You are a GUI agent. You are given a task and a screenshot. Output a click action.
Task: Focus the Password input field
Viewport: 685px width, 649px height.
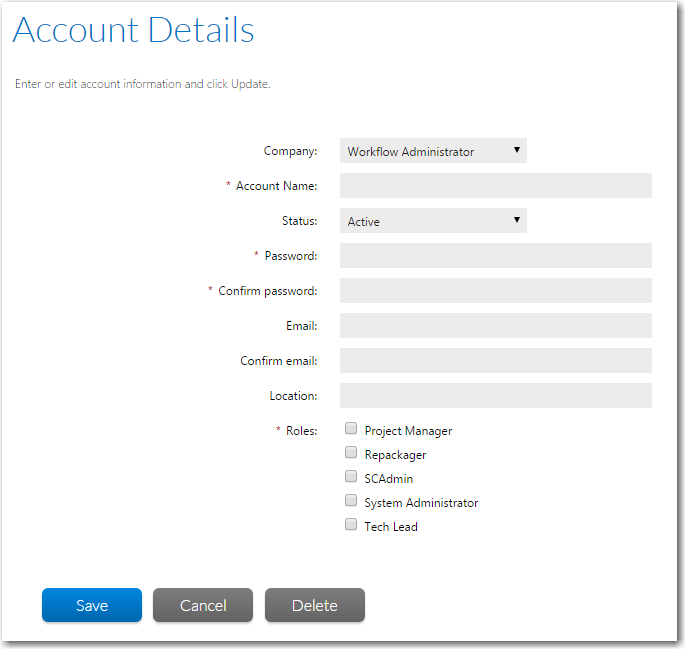495,256
